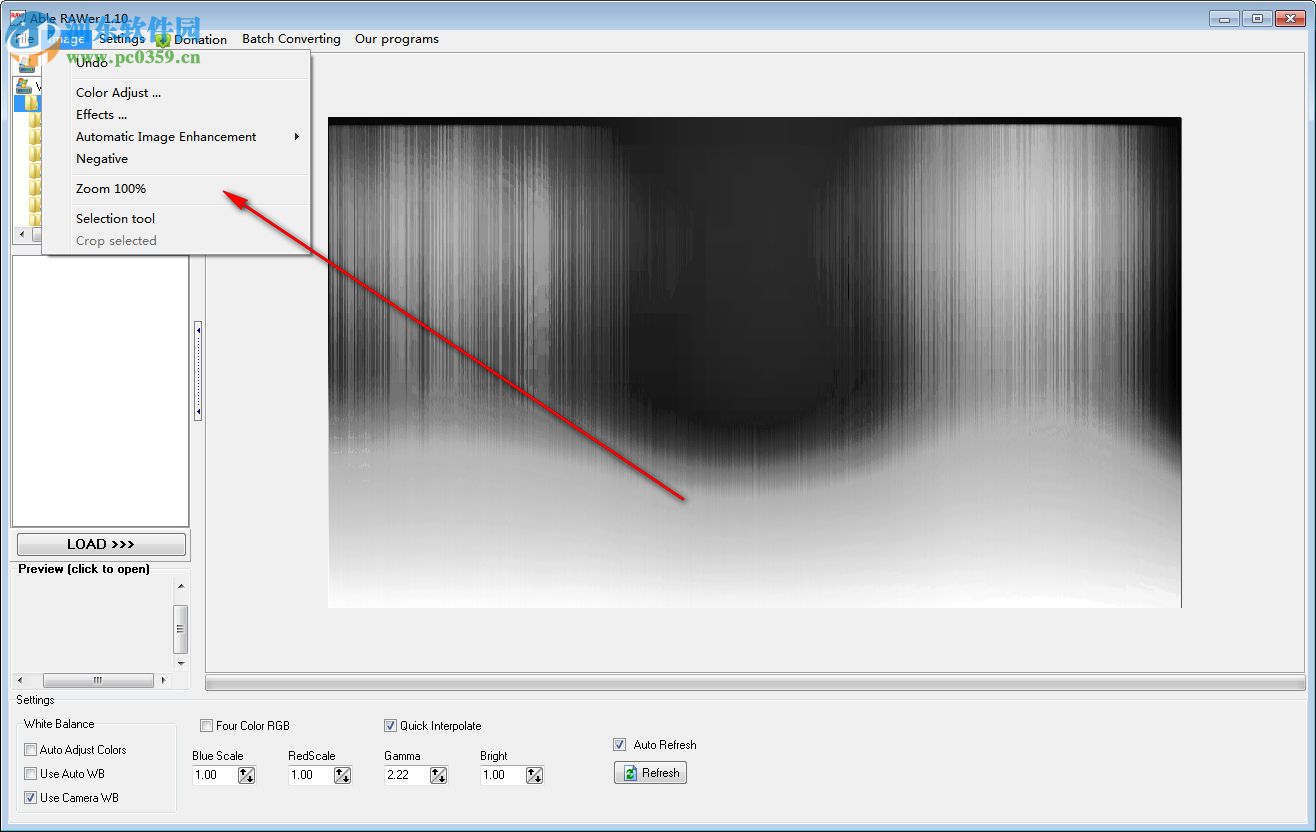Adjust Gamma using its stepper arrows
1316x832 pixels.
click(438, 775)
